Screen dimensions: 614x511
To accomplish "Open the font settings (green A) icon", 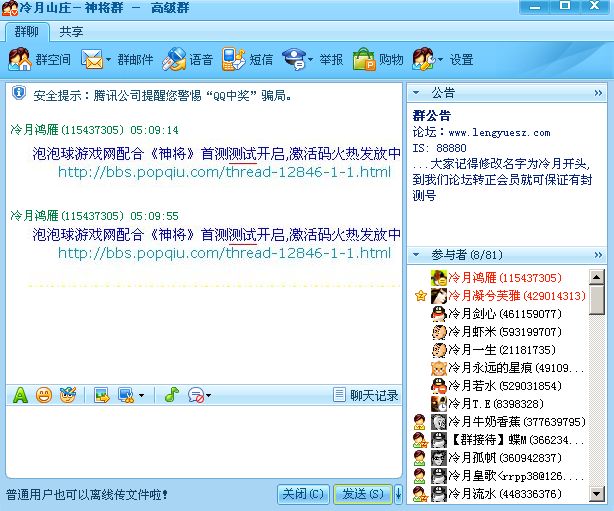I will pyautogui.click(x=20, y=395).
